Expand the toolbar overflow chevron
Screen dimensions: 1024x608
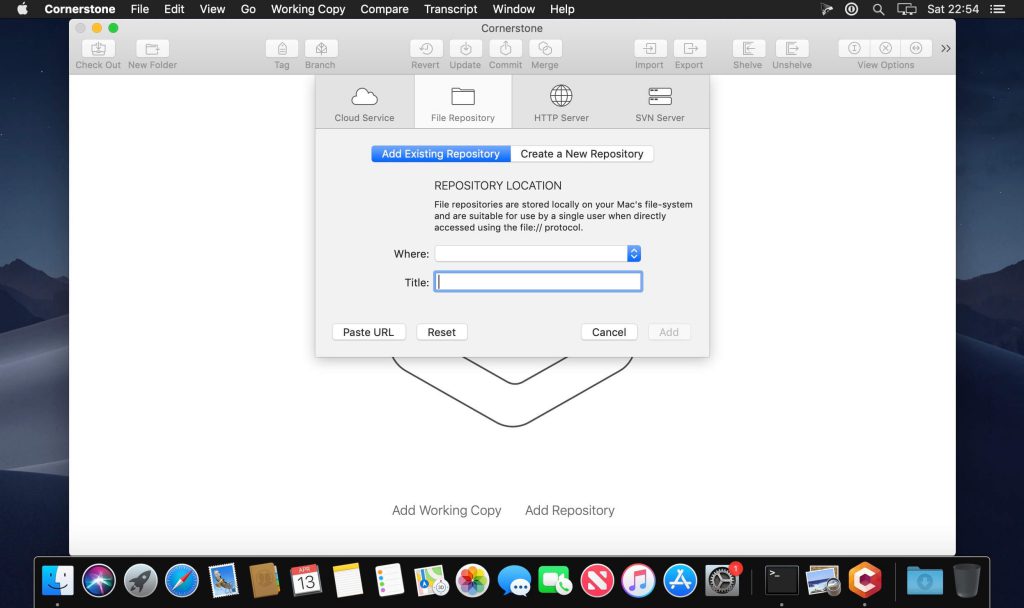[x=946, y=49]
